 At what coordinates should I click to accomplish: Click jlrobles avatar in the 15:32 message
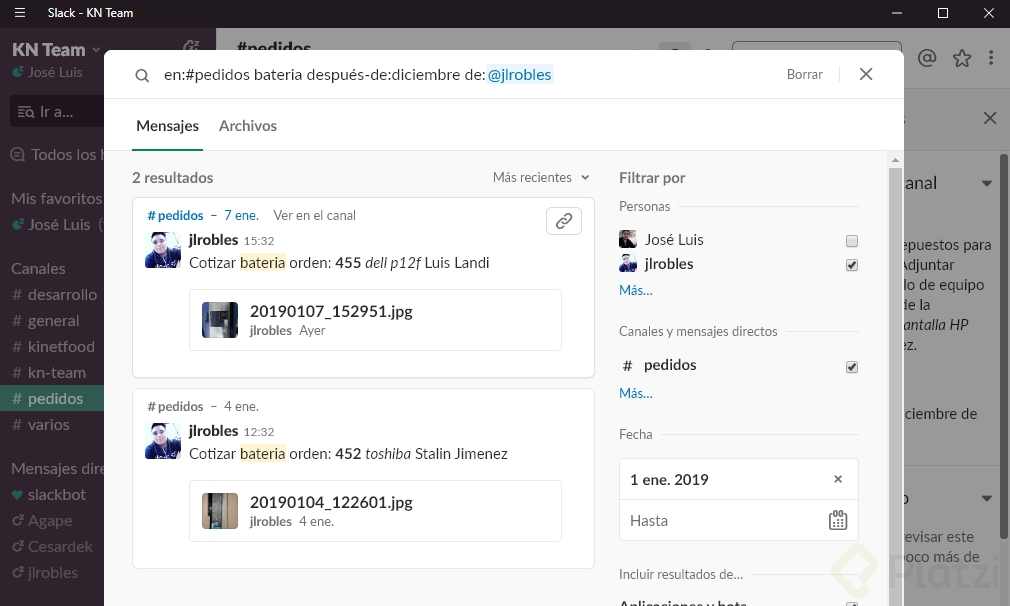click(163, 250)
